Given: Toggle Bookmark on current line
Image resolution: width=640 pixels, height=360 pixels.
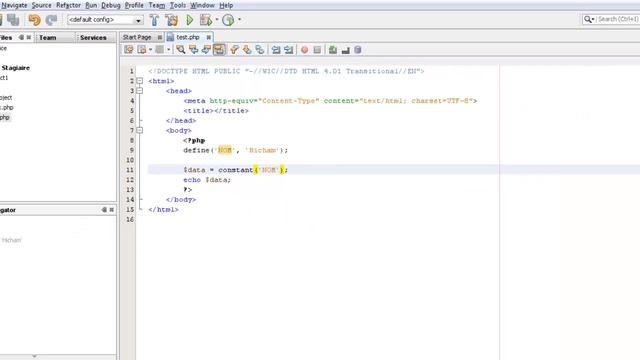Looking at the screenshot, I should point(260,50).
